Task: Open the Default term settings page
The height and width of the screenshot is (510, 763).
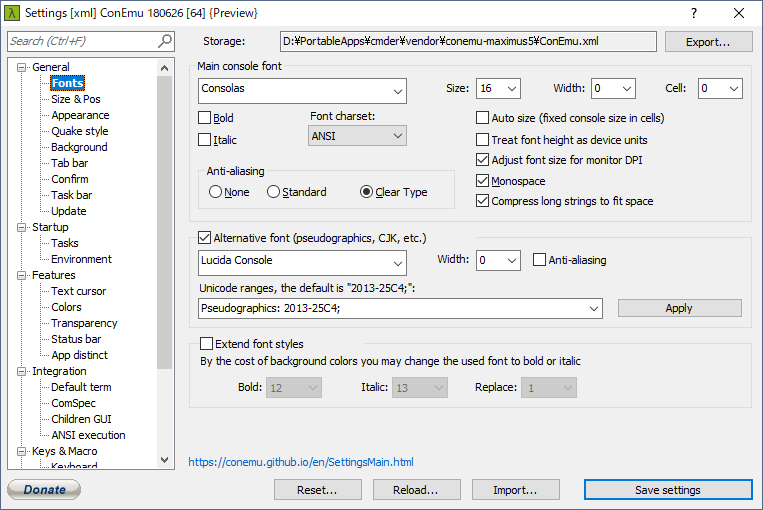Action: [81, 387]
